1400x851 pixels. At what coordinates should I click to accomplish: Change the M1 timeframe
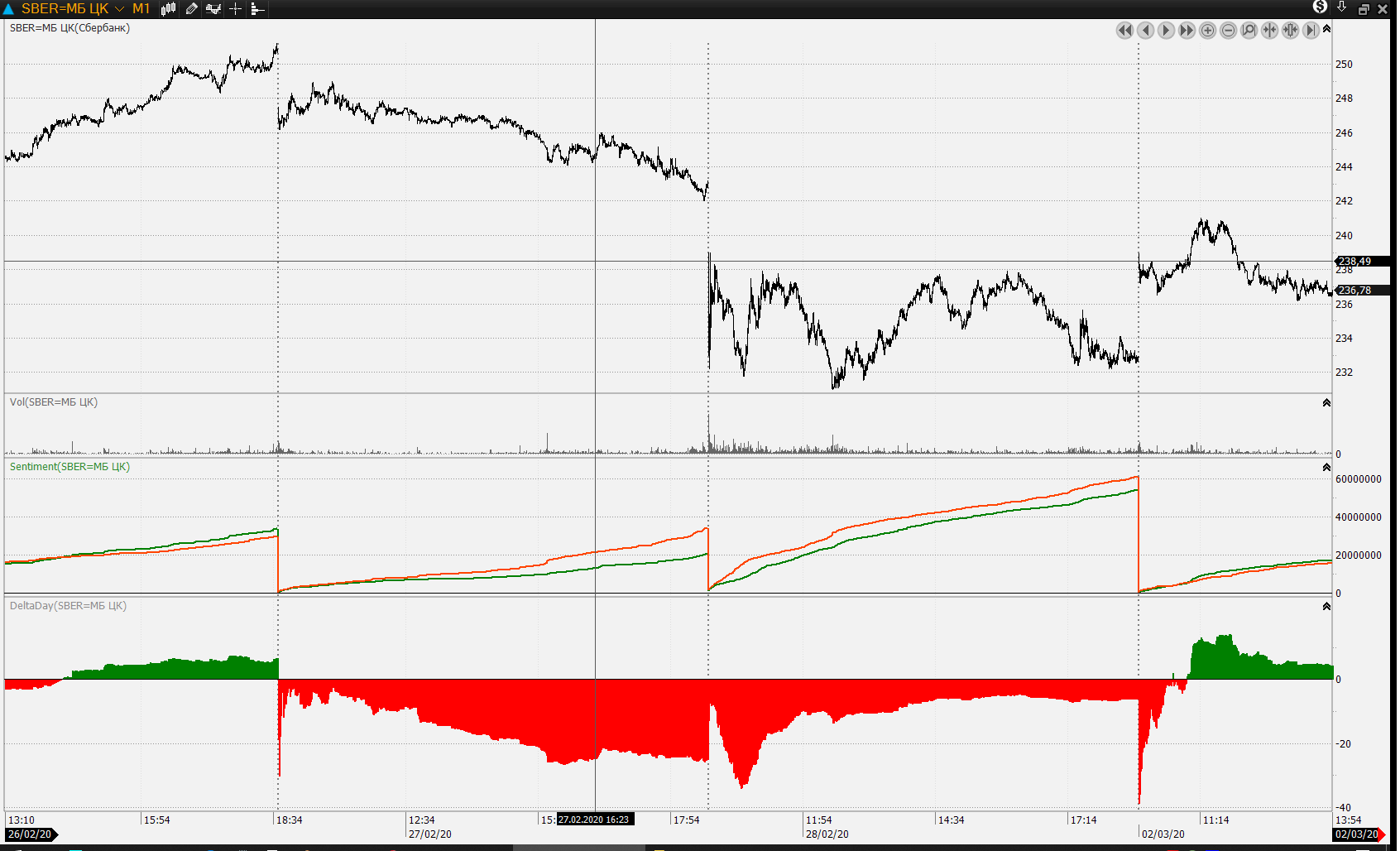pyautogui.click(x=141, y=9)
